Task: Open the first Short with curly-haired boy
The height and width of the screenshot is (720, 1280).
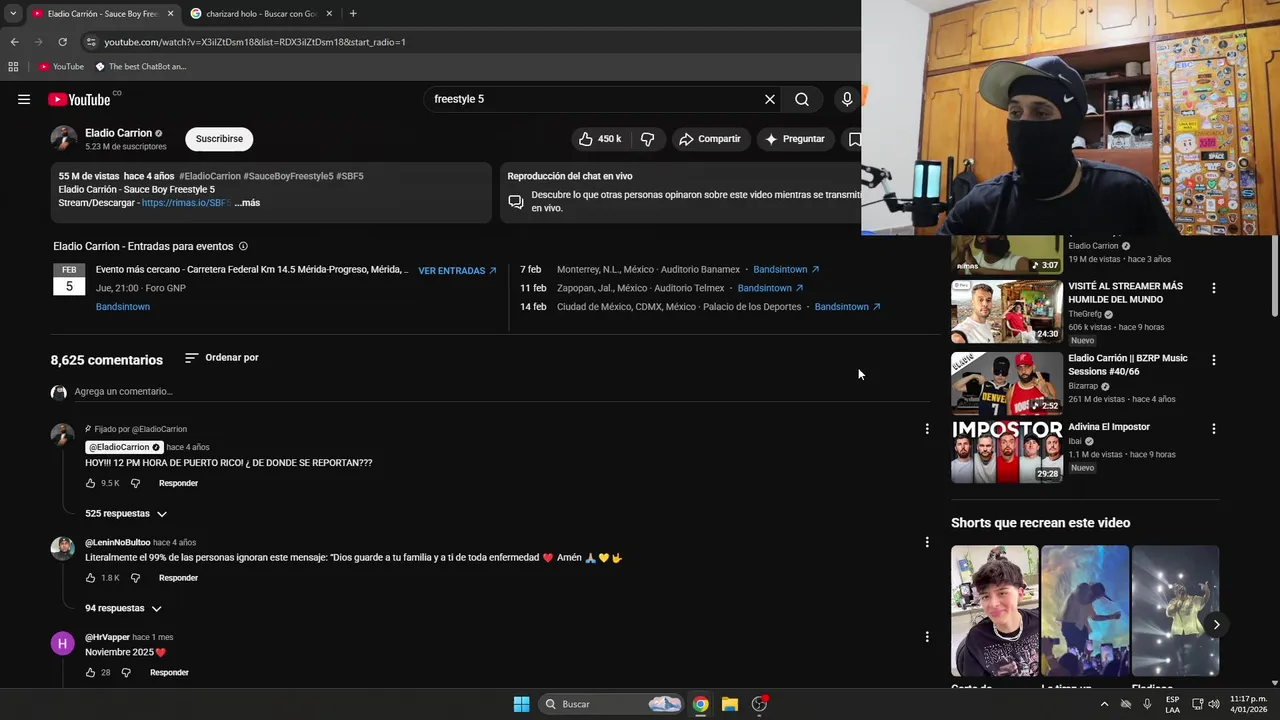Action: 994,611
